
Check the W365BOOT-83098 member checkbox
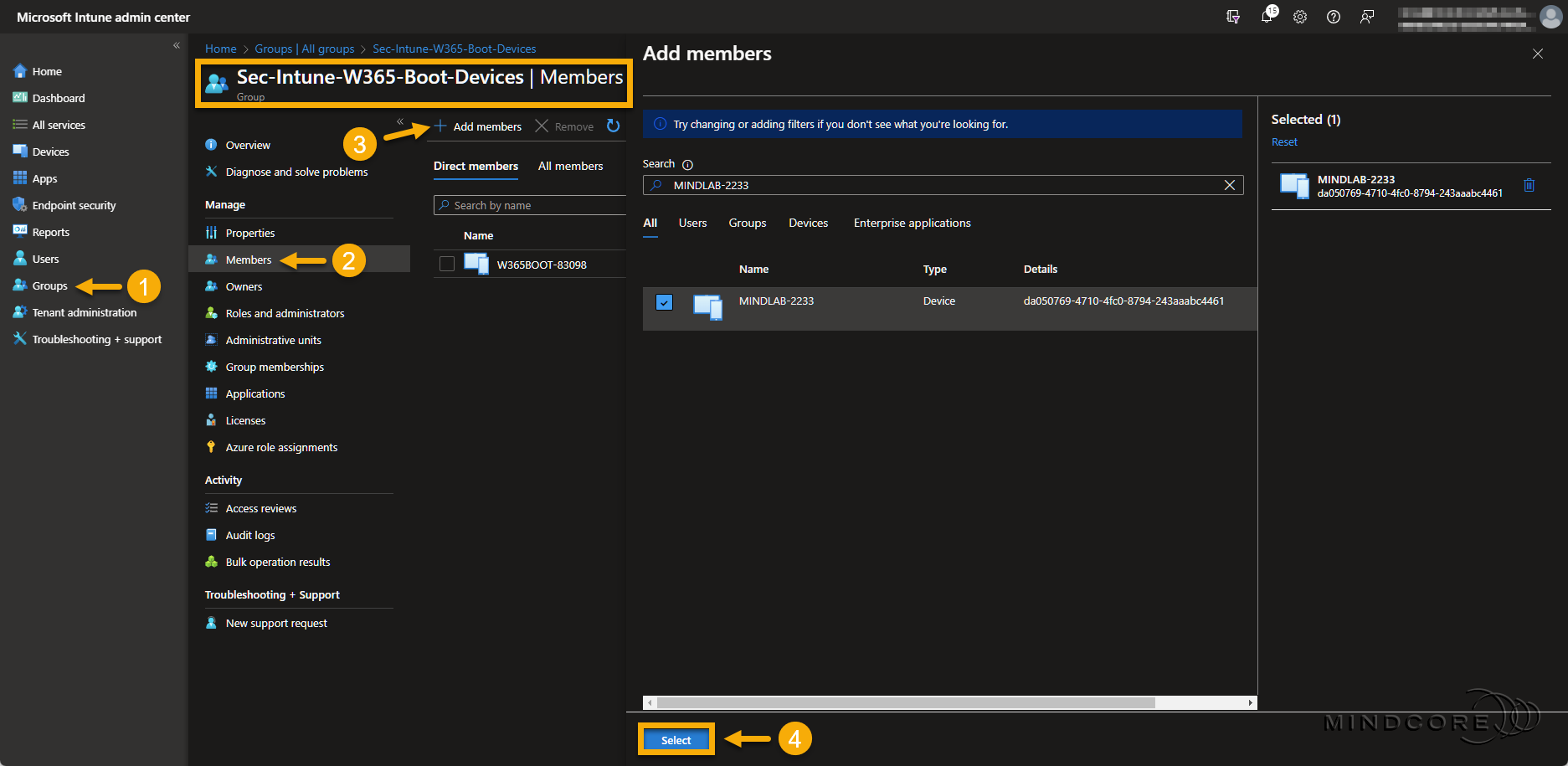click(447, 265)
